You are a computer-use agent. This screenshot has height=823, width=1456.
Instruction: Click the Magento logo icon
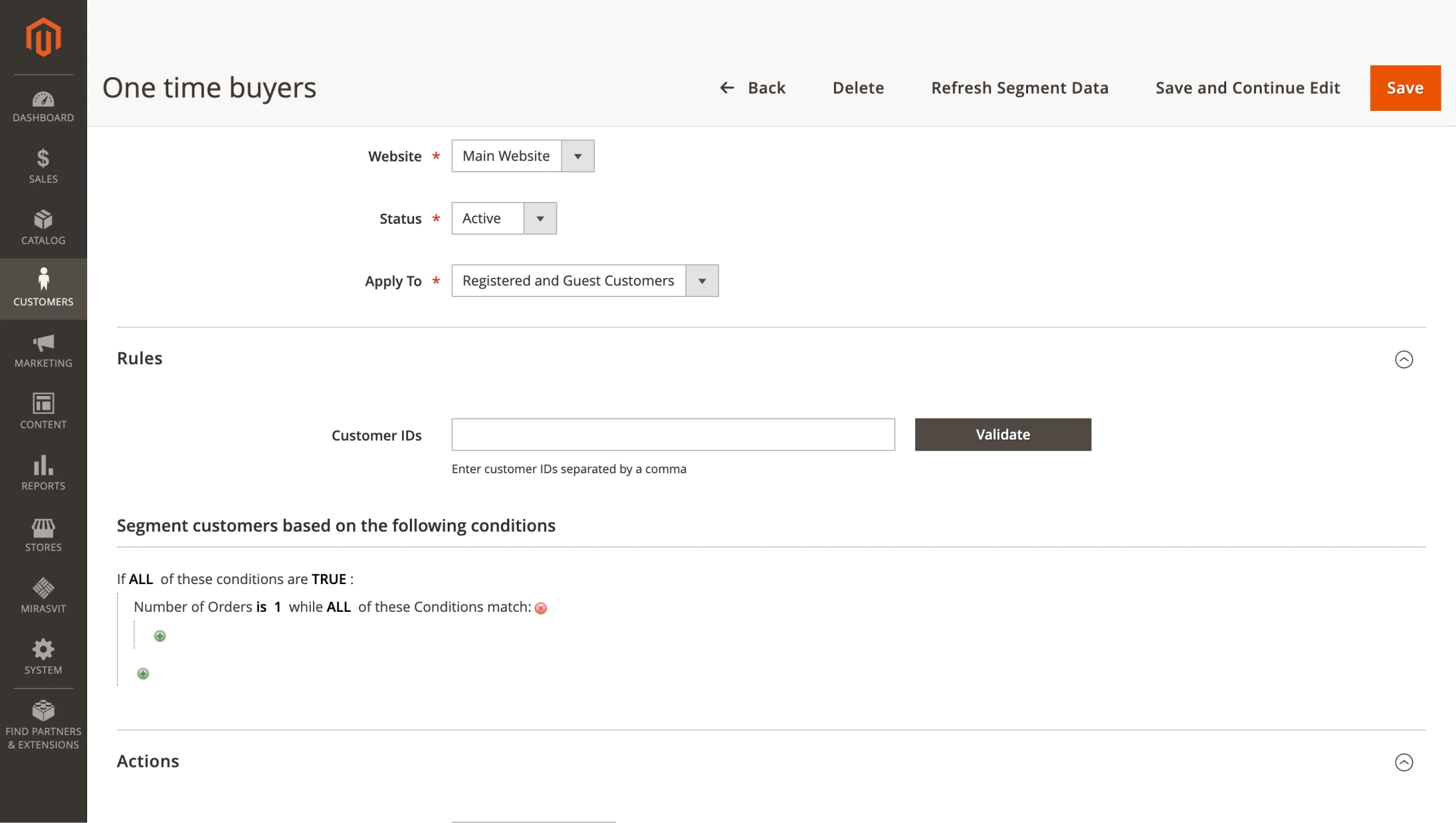click(x=43, y=38)
